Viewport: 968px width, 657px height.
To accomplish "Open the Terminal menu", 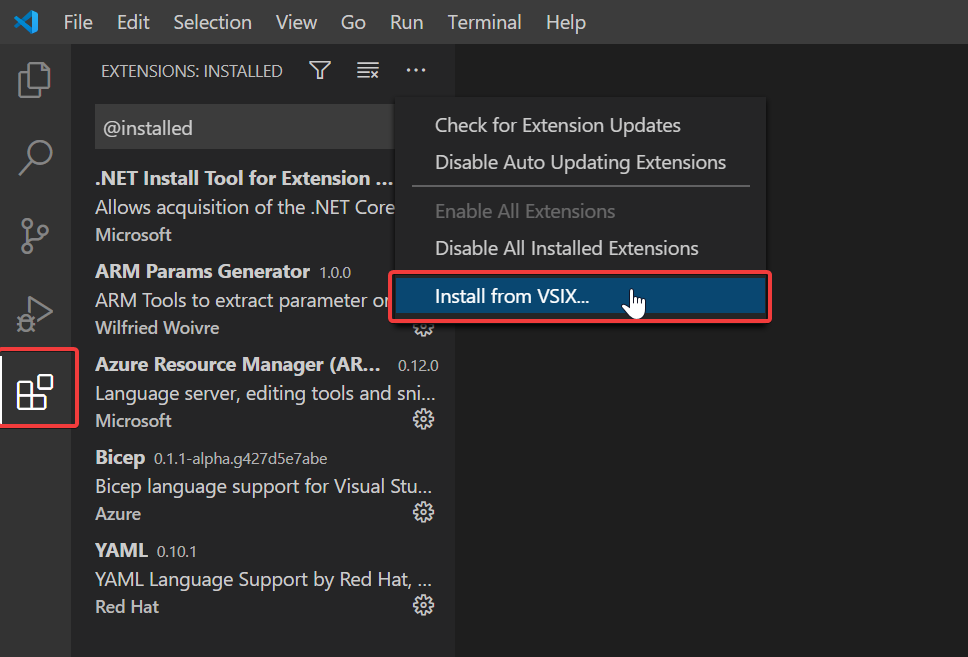I will 485,22.
